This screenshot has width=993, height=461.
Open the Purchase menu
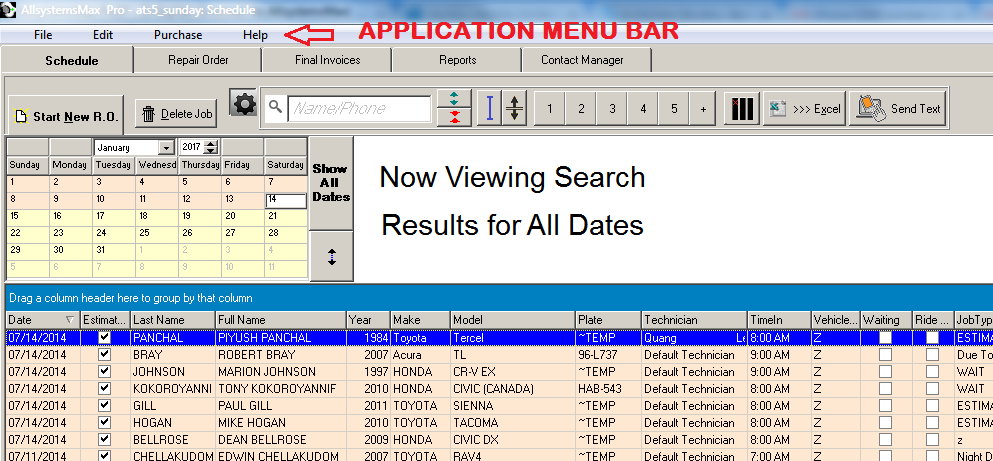tap(178, 35)
